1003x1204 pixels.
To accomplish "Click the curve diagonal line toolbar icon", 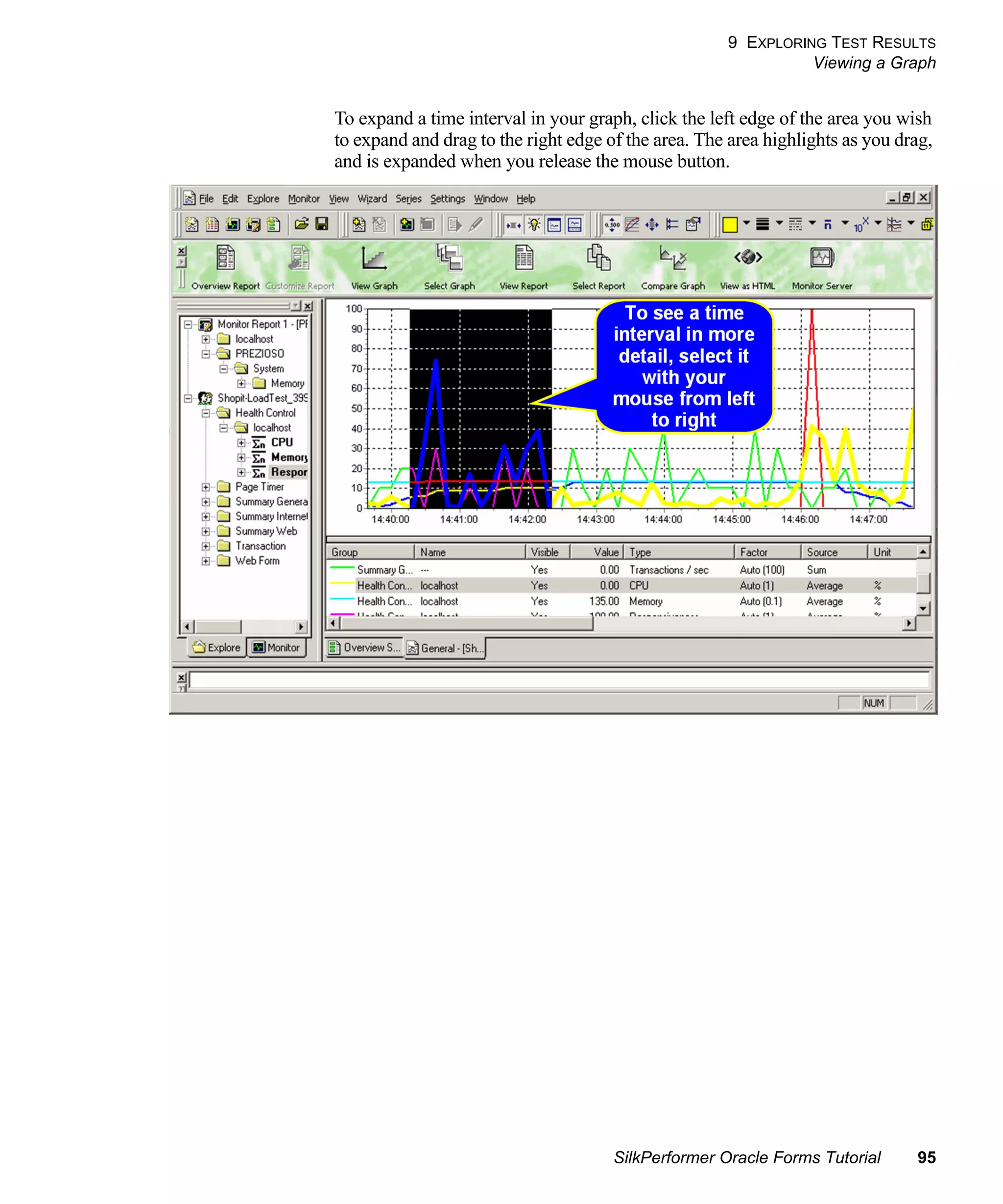I will [x=632, y=225].
